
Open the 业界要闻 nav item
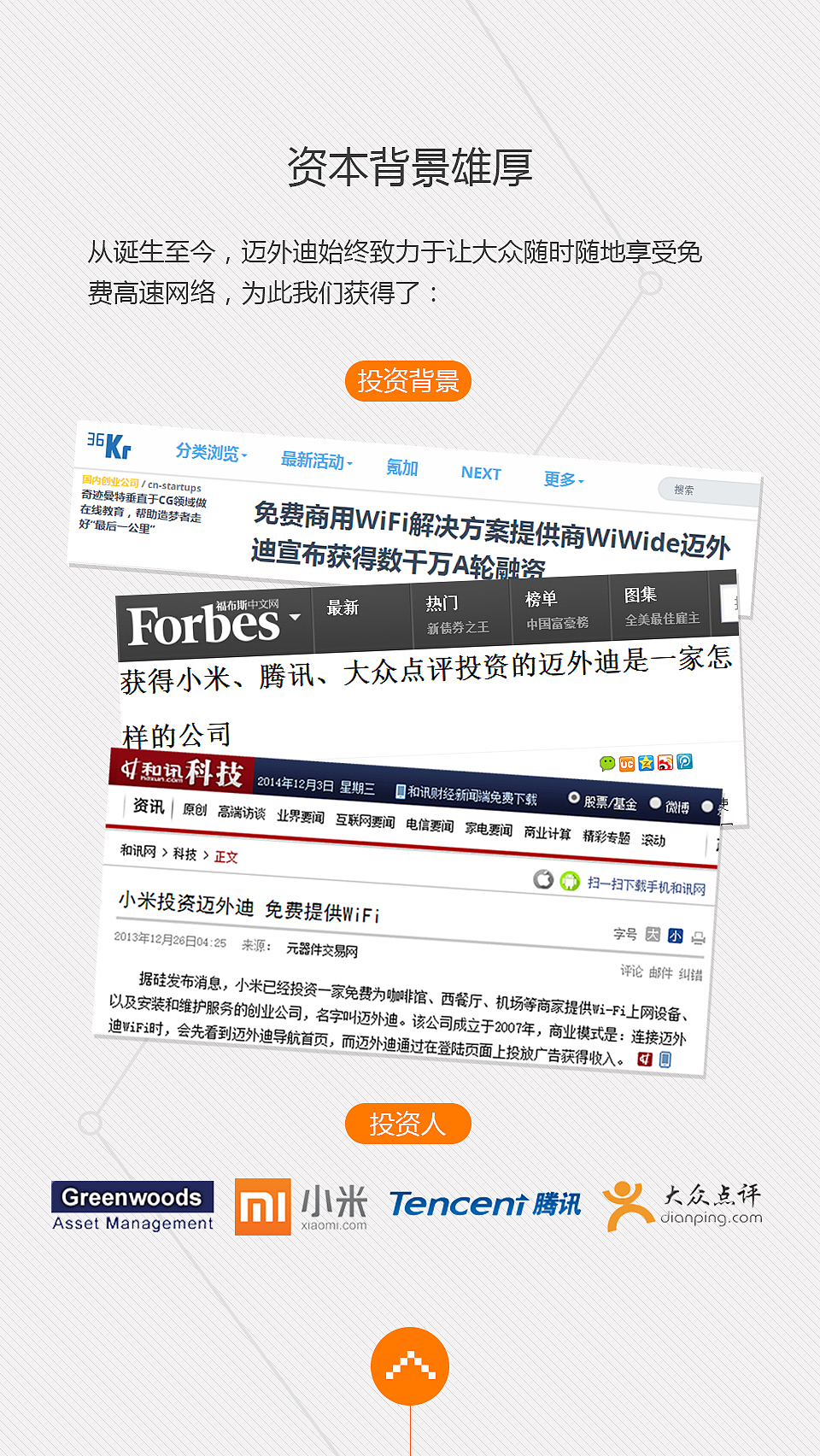tap(301, 817)
